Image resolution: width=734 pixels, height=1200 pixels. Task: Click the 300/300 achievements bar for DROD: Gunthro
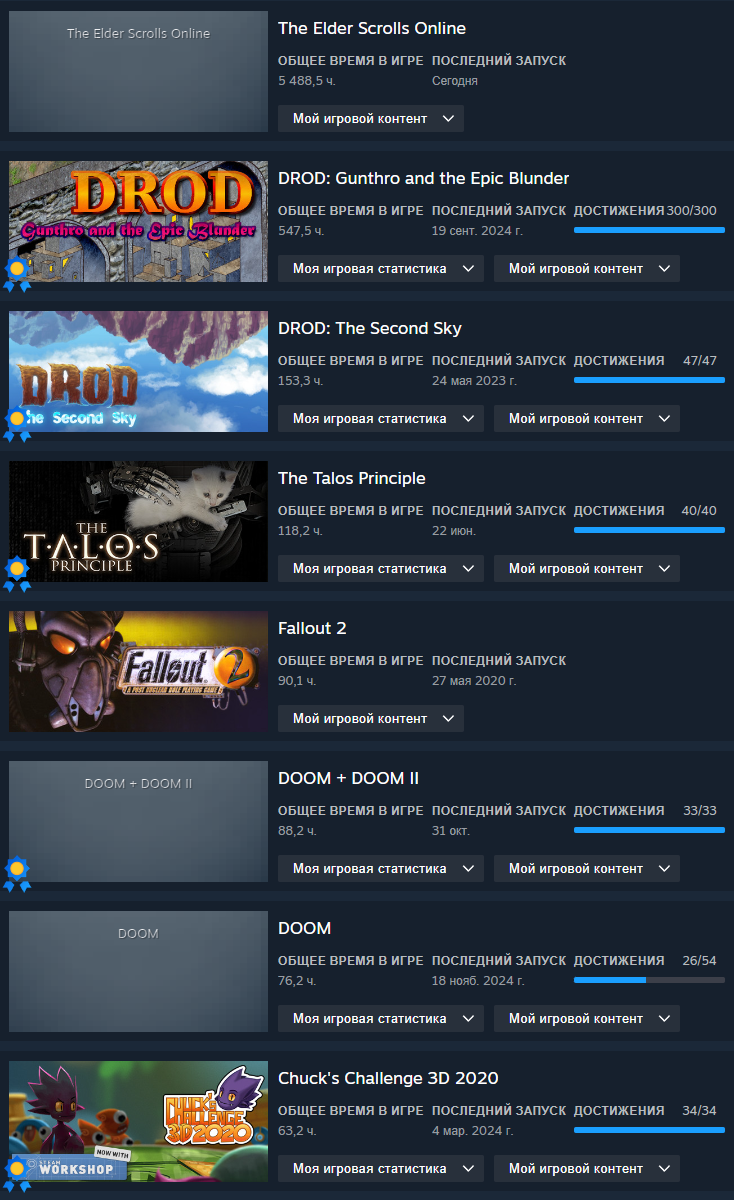point(649,230)
